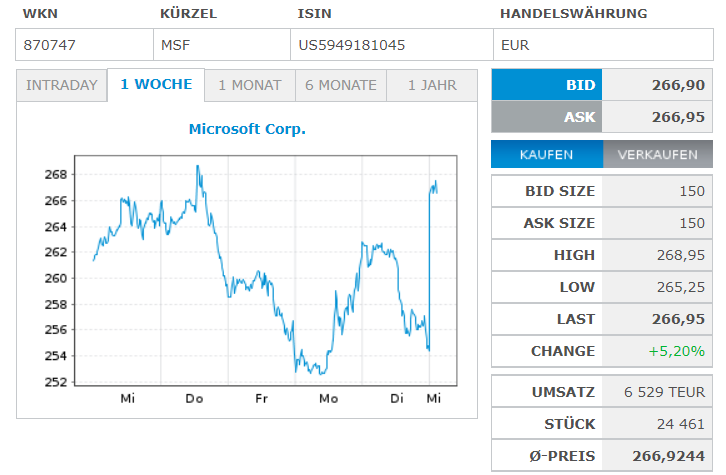Click the Microsoft Corp. chart title
Image resolution: width=726 pixels, height=475 pixels.
[247, 129]
